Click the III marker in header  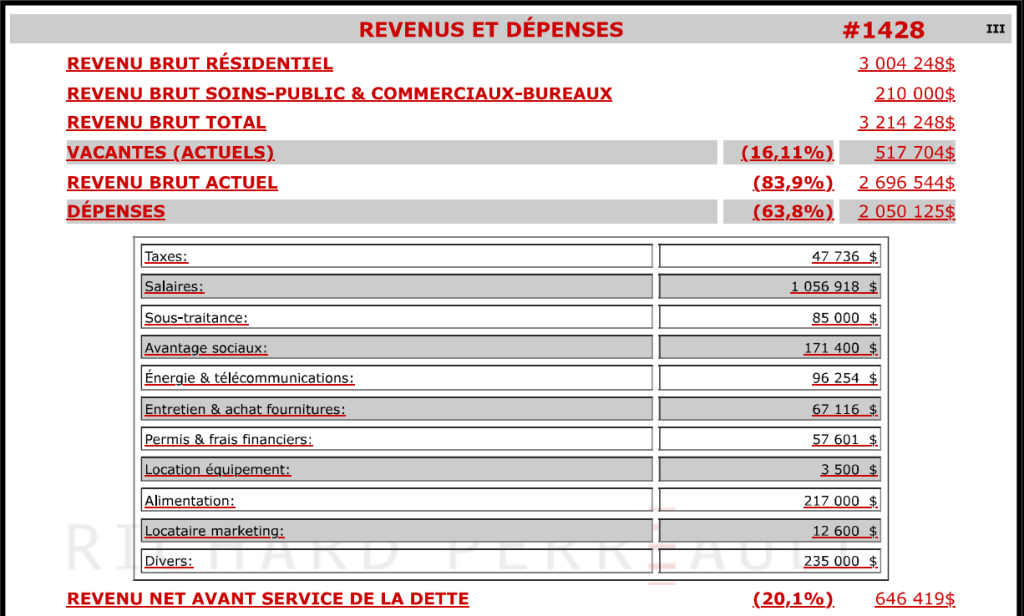(995, 29)
